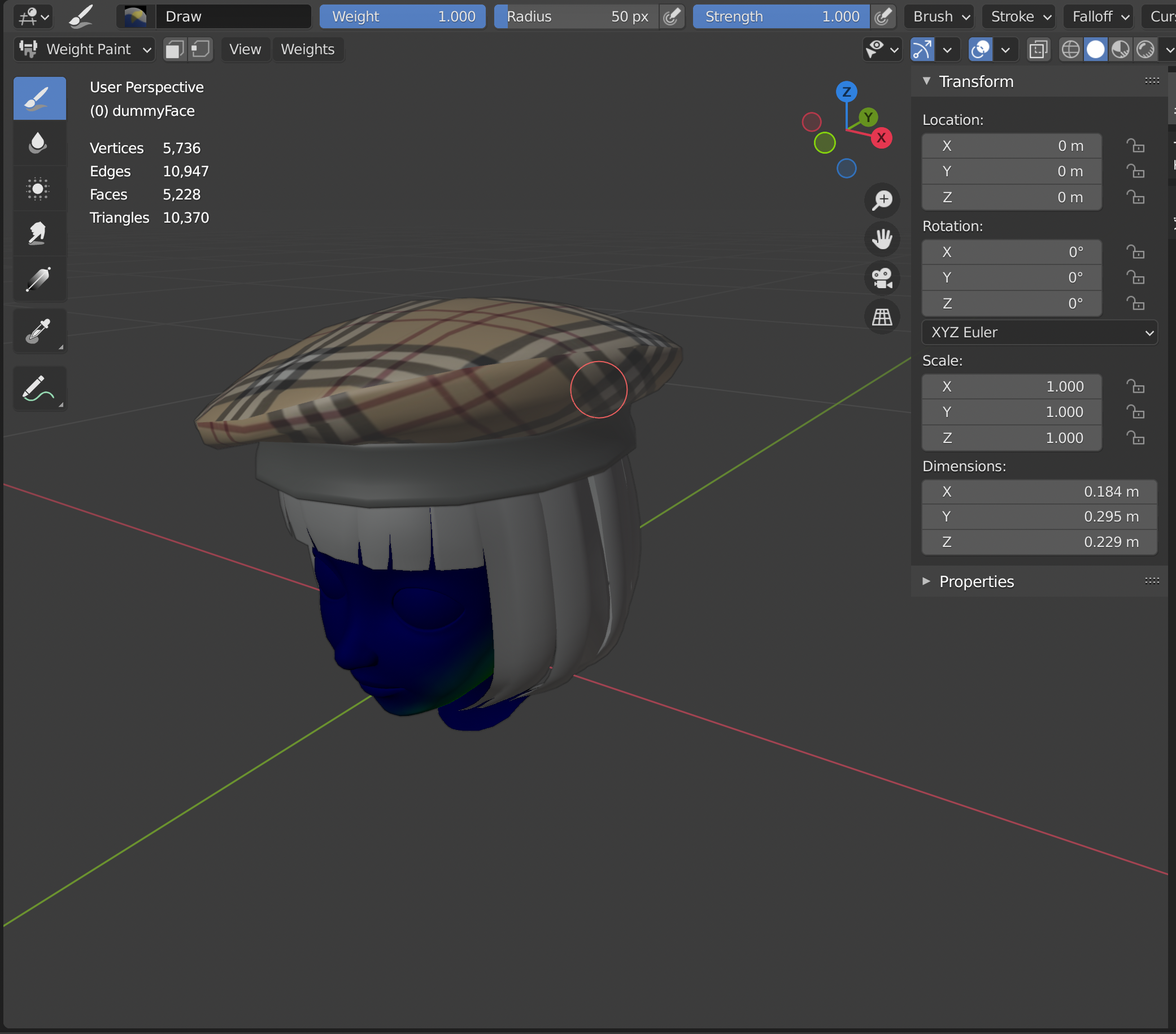Click the negative Y axis gizmo circle
This screenshot has width=1176, height=1034.
click(825, 143)
